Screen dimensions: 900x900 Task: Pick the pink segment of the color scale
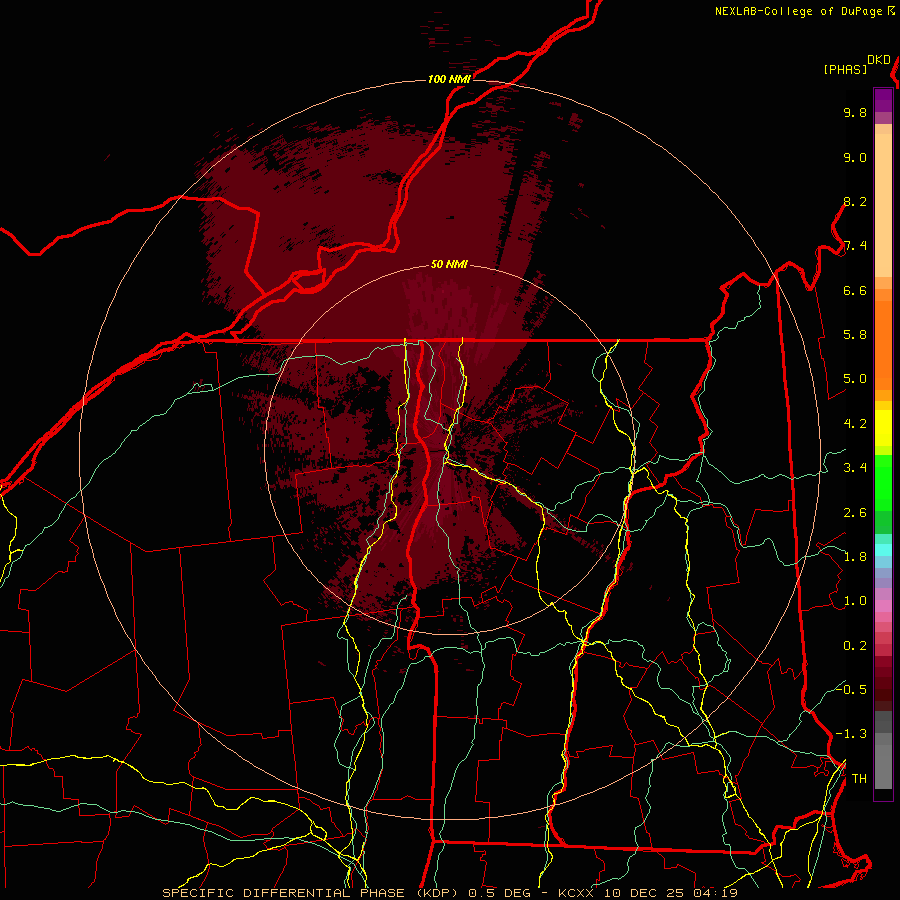click(883, 606)
